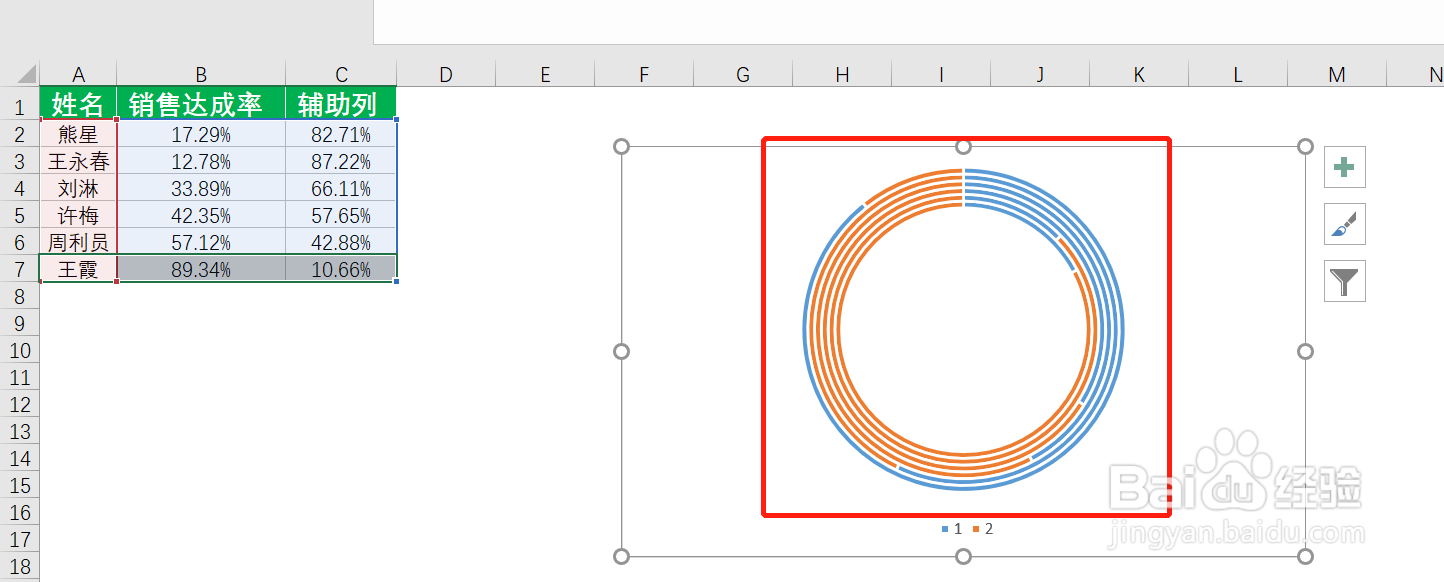Select row 7 header
This screenshot has height=582, width=1444.
(x=20, y=269)
